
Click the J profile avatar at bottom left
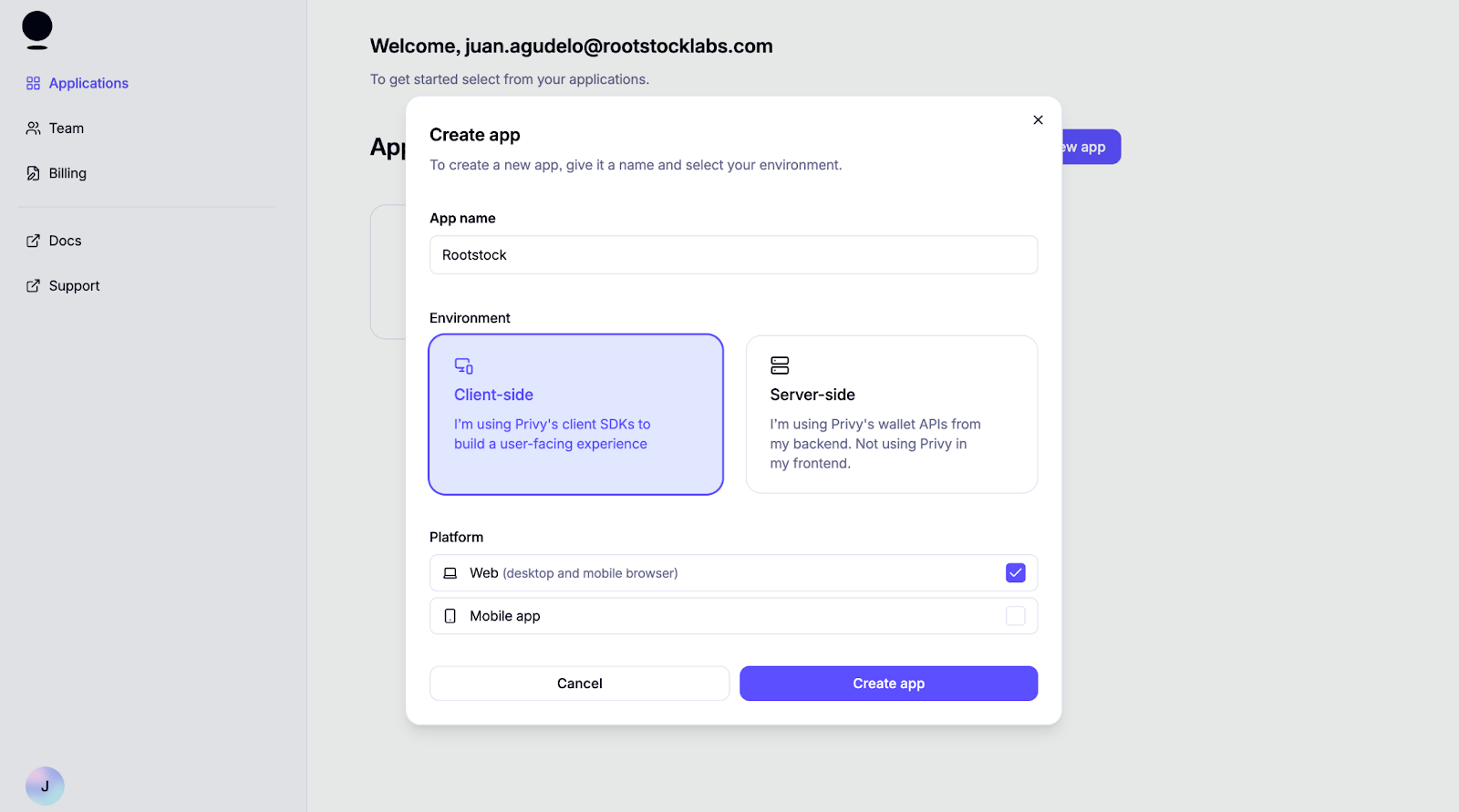pyautogui.click(x=45, y=785)
